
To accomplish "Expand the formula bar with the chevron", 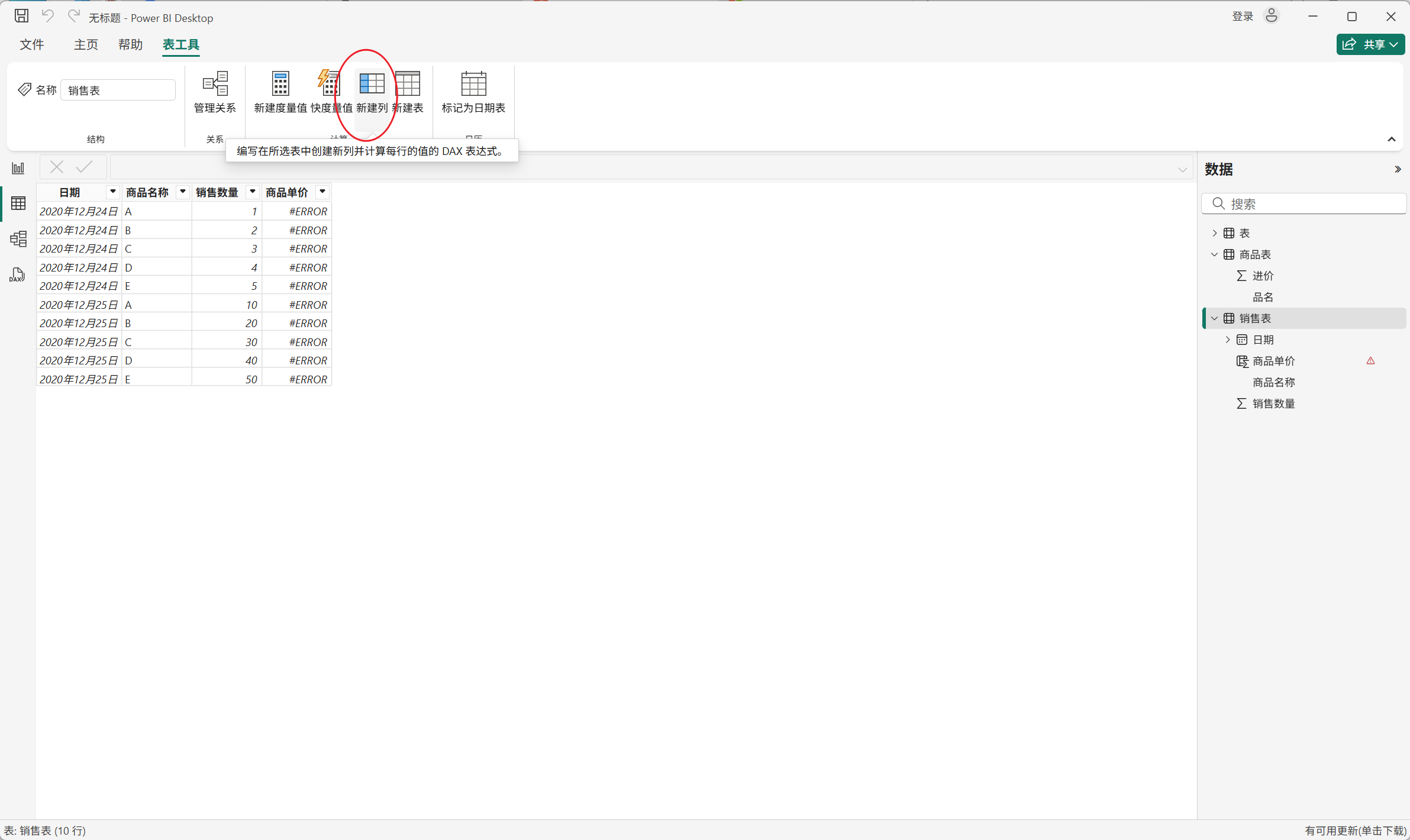I will coord(1182,169).
